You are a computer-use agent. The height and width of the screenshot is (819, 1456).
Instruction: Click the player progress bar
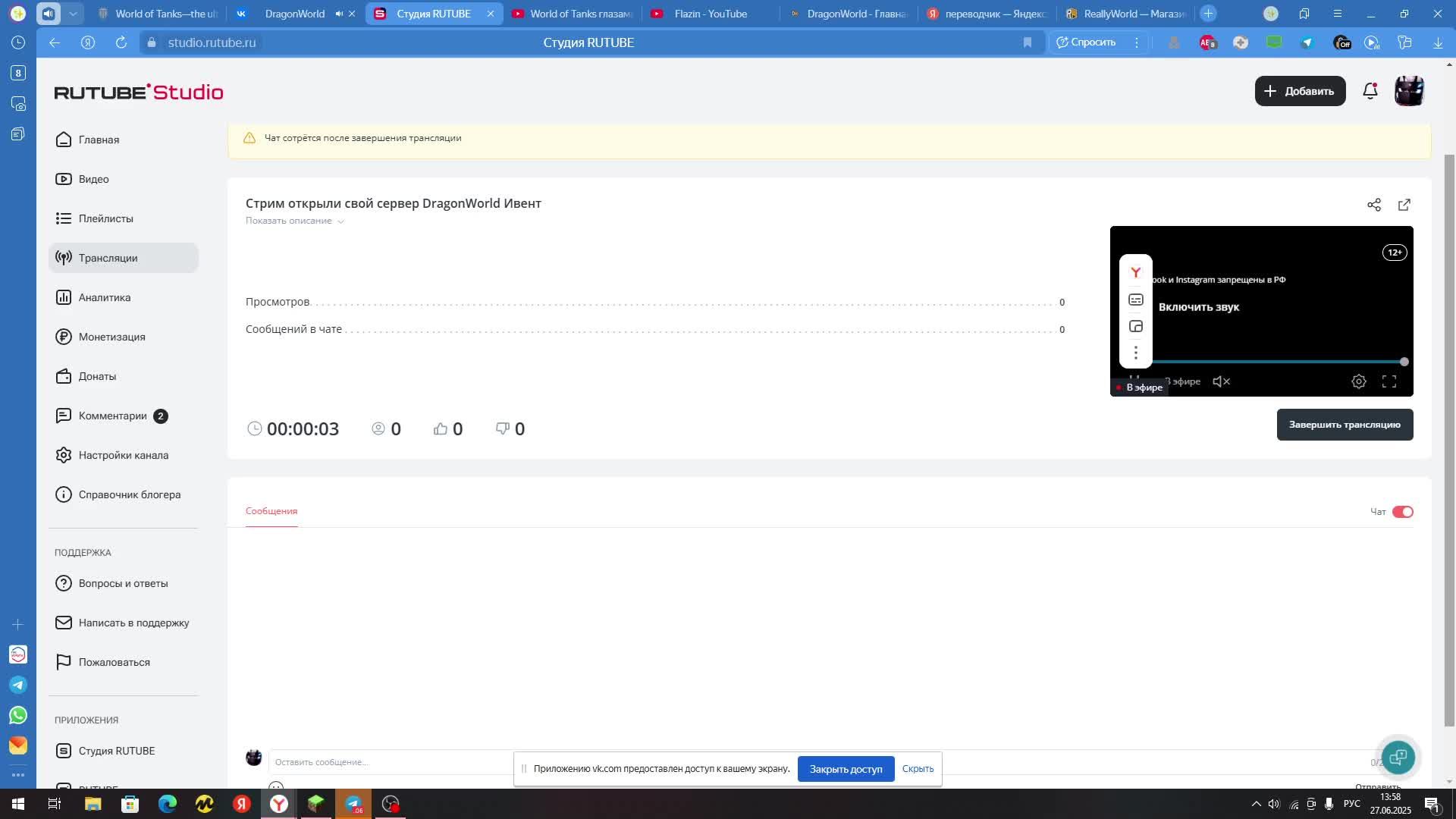pos(1278,362)
